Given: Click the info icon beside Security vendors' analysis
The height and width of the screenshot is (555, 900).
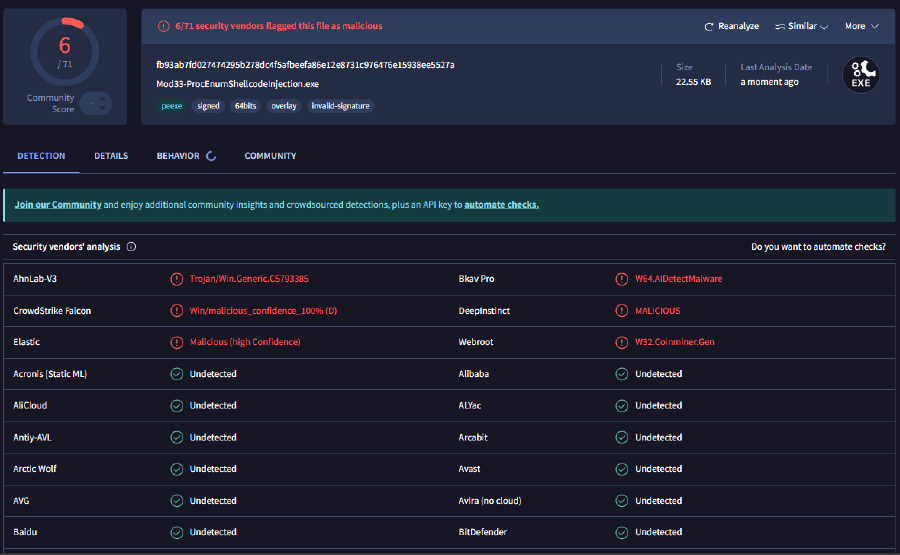Looking at the screenshot, I should (x=131, y=247).
